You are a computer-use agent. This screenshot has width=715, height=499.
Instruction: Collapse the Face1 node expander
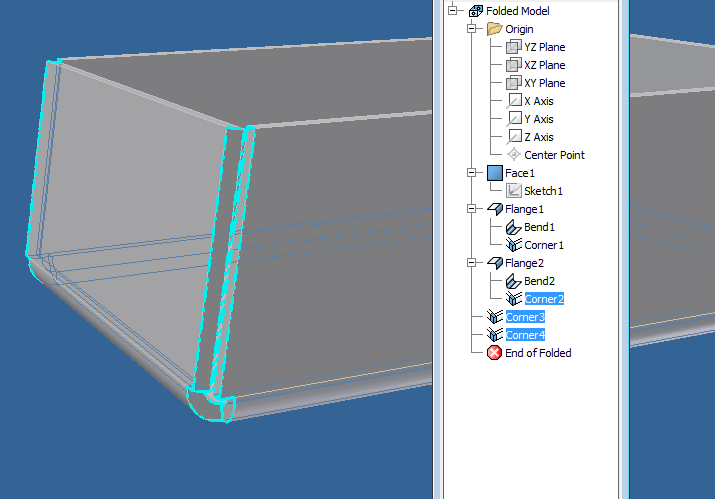tap(471, 173)
